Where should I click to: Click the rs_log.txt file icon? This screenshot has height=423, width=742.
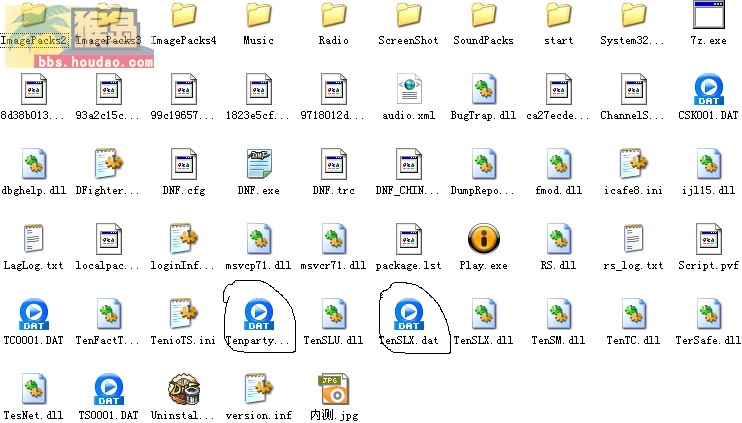[x=634, y=238]
